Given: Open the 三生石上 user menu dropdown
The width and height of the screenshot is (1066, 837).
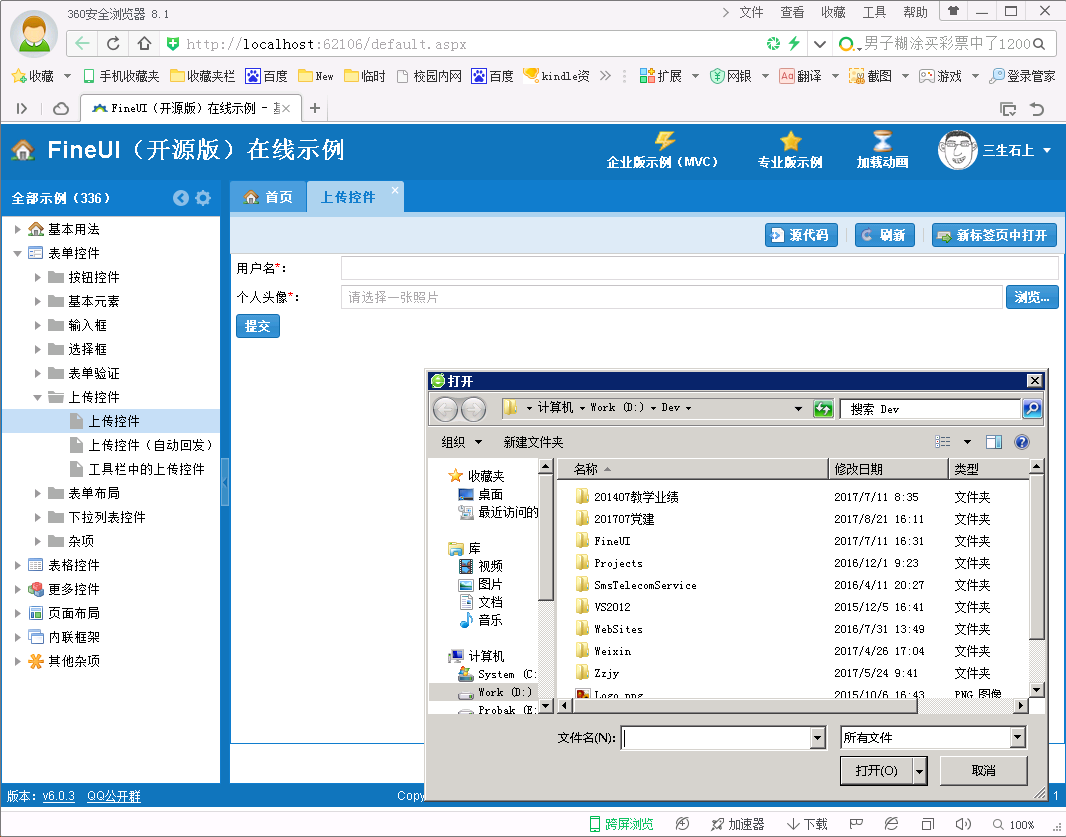Looking at the screenshot, I should tap(1047, 151).
